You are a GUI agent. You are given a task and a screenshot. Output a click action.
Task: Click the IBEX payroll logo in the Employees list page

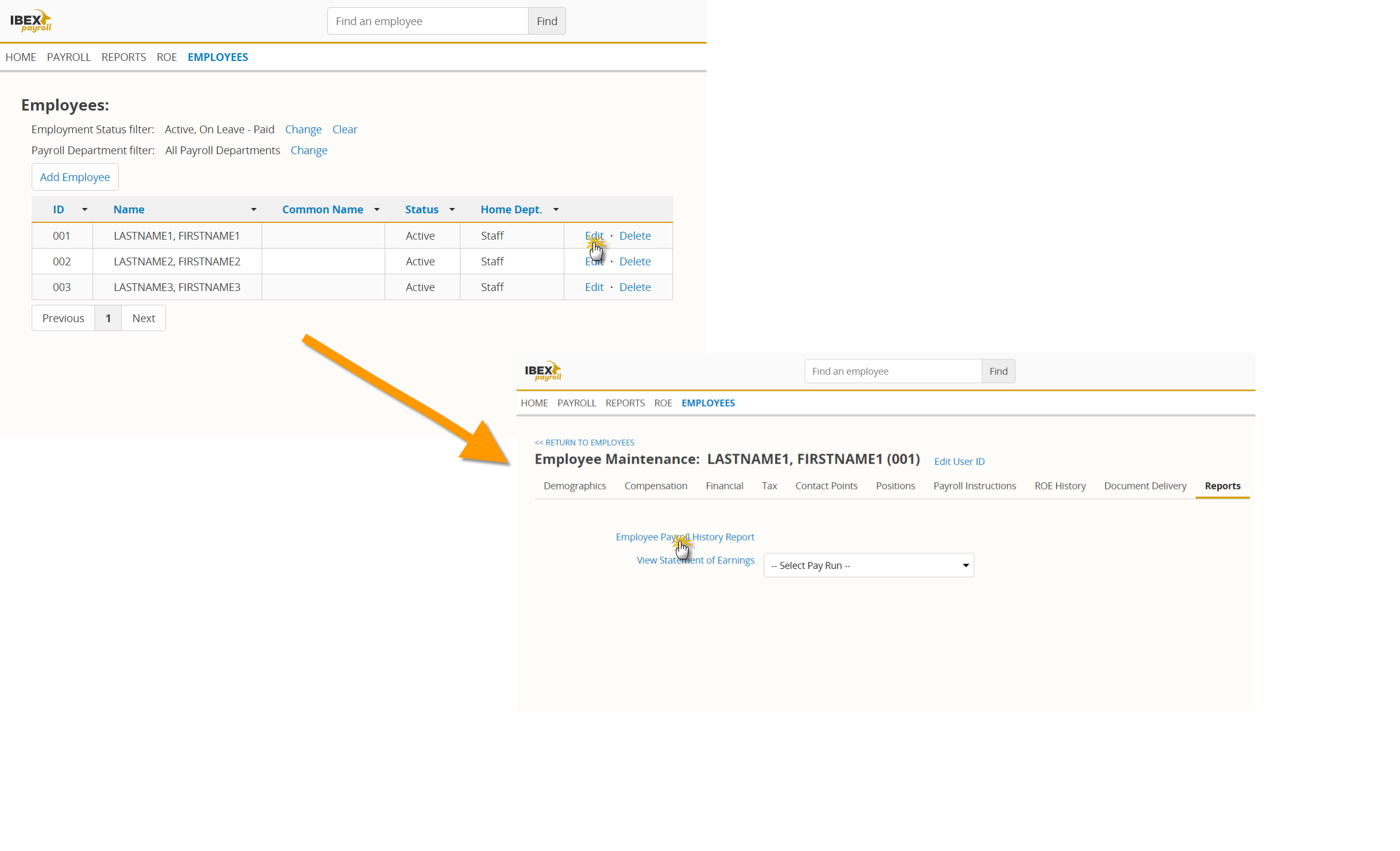coord(30,21)
